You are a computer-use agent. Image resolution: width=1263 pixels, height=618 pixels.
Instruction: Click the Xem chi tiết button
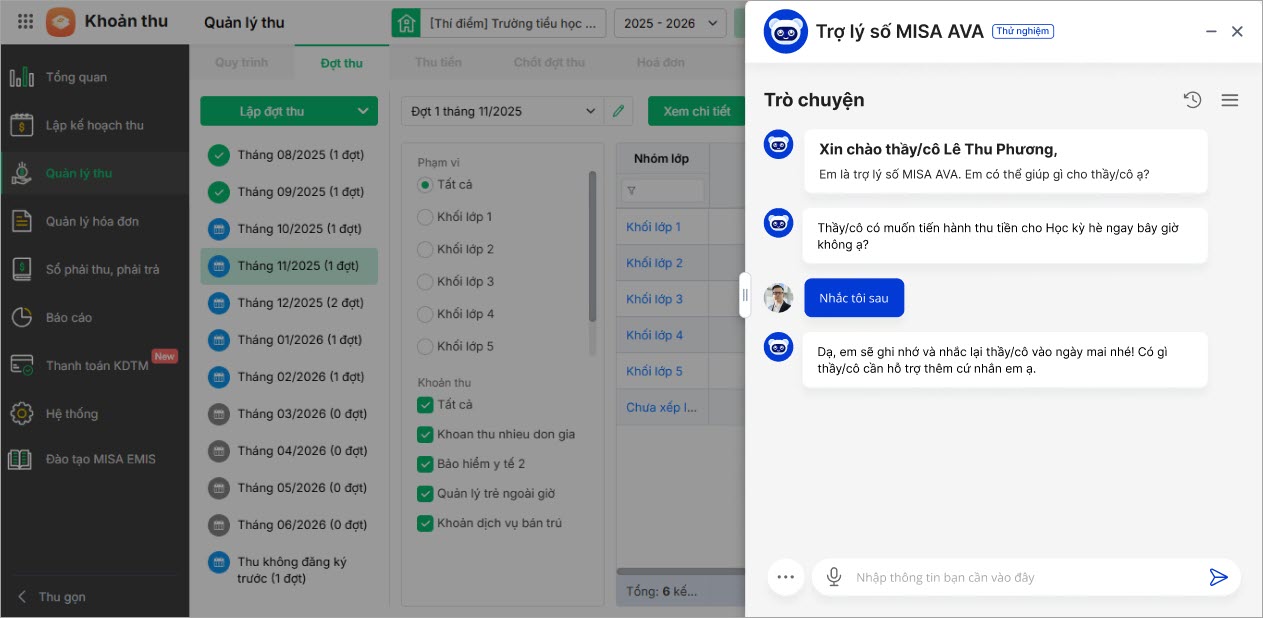coord(696,111)
